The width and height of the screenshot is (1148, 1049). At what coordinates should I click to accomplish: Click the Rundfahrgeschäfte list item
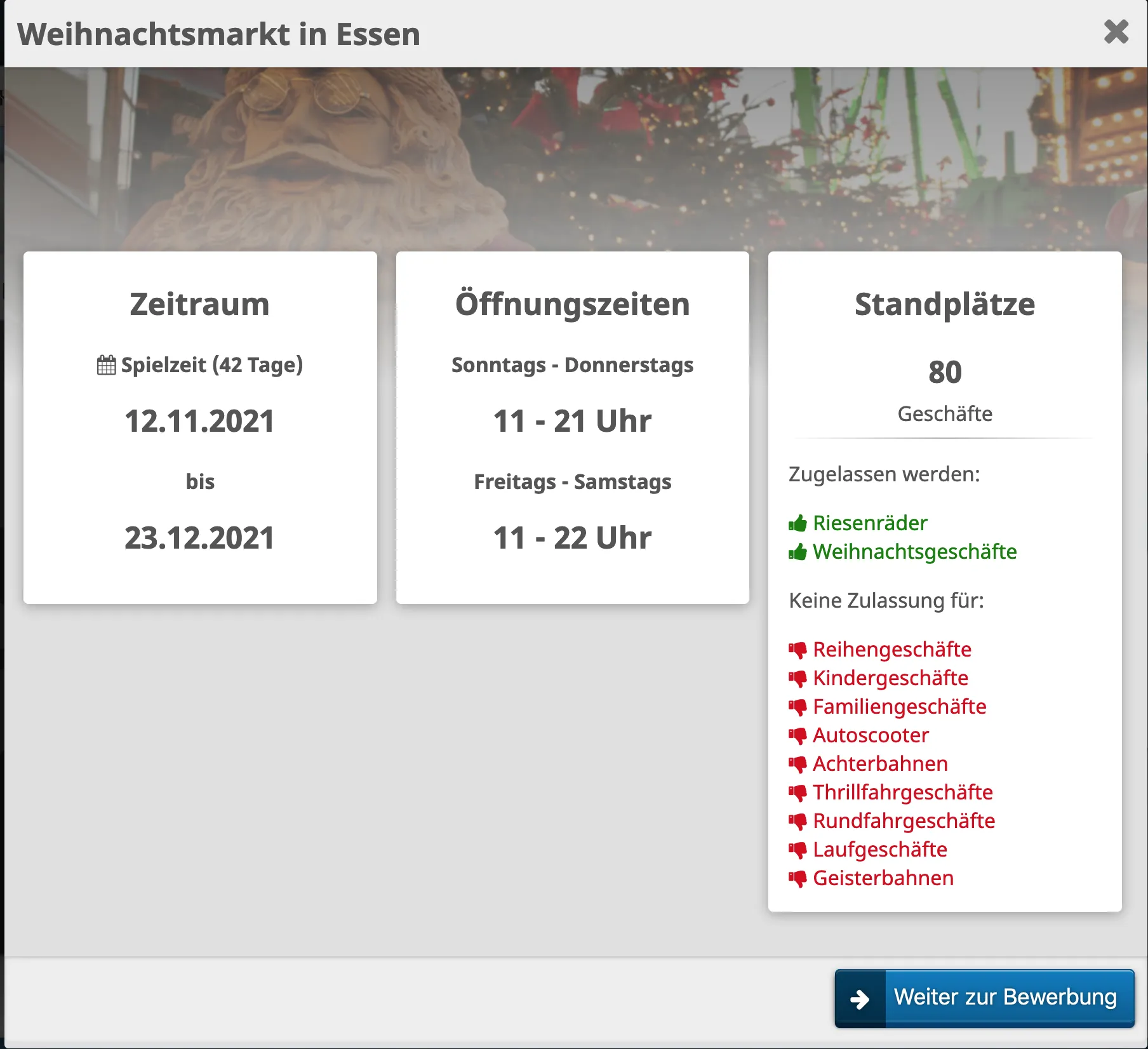(904, 821)
